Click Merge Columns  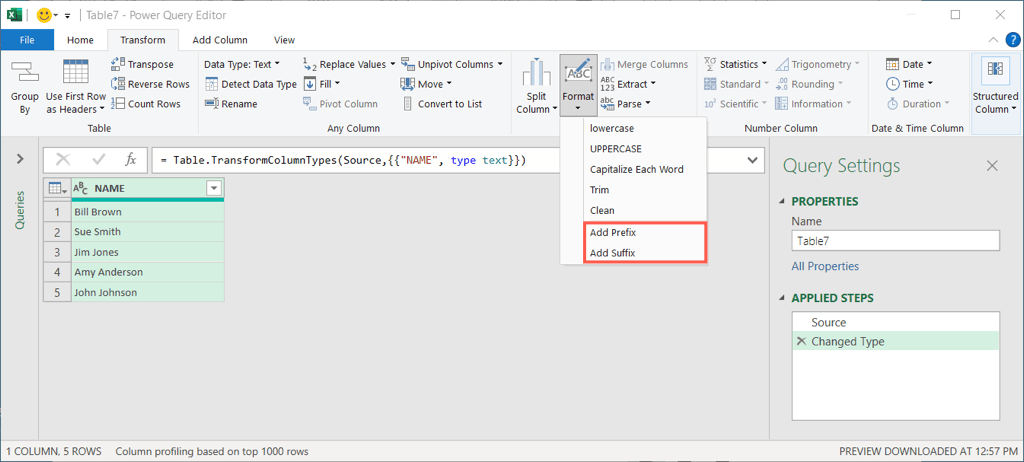pyautogui.click(x=644, y=64)
